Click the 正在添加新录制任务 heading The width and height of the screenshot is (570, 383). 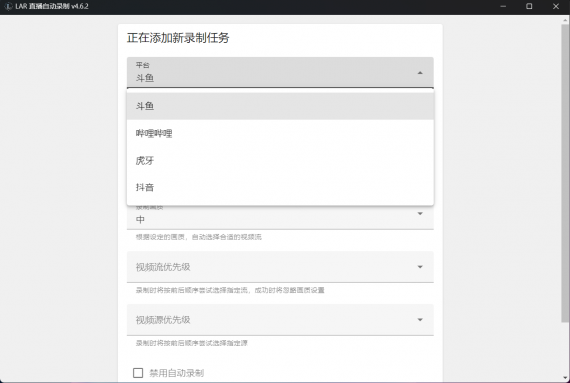[x=178, y=38]
